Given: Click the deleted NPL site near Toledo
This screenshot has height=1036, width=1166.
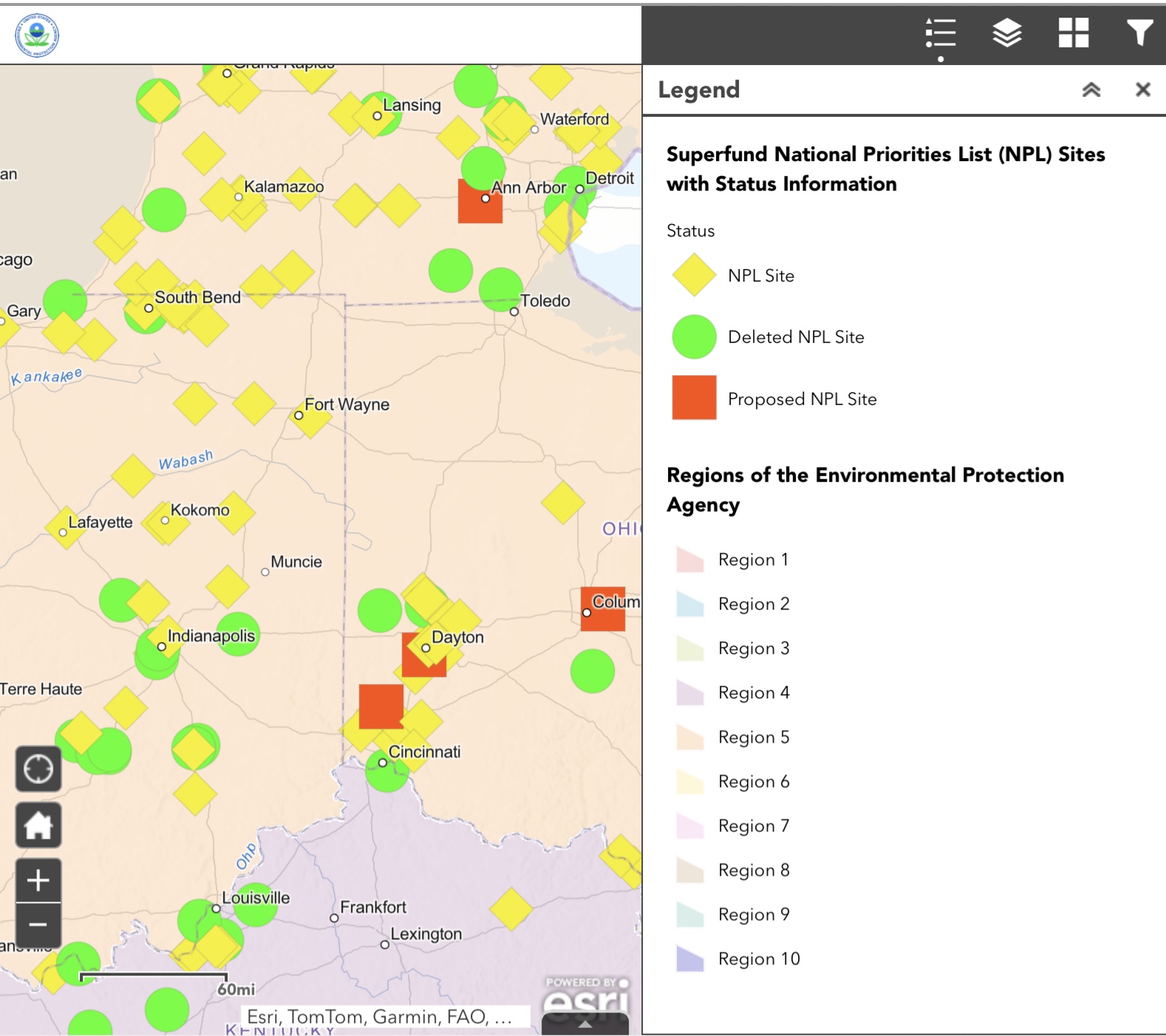Looking at the screenshot, I should (500, 288).
